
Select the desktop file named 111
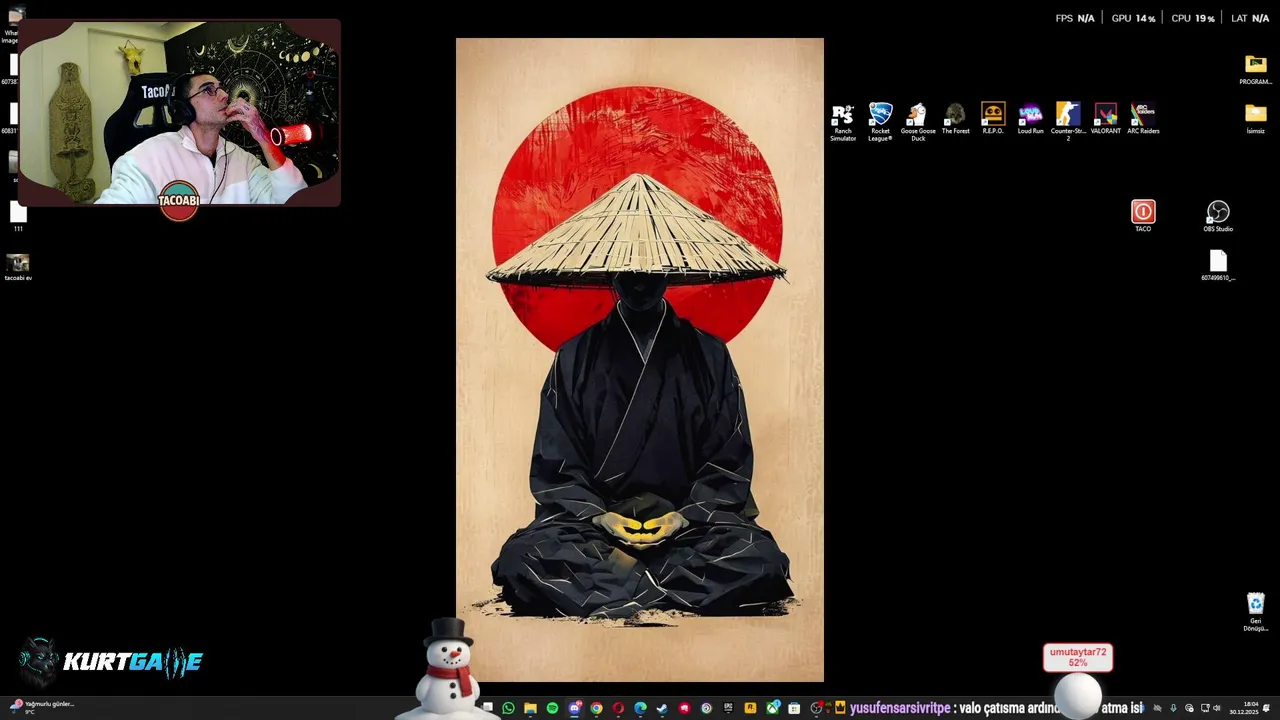pos(18,216)
